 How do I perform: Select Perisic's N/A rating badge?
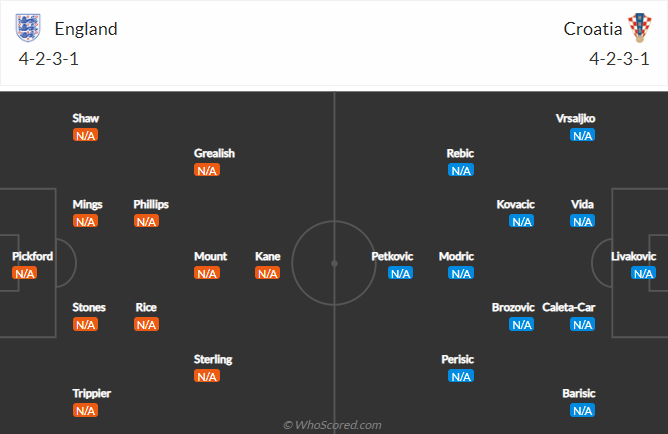point(461,376)
